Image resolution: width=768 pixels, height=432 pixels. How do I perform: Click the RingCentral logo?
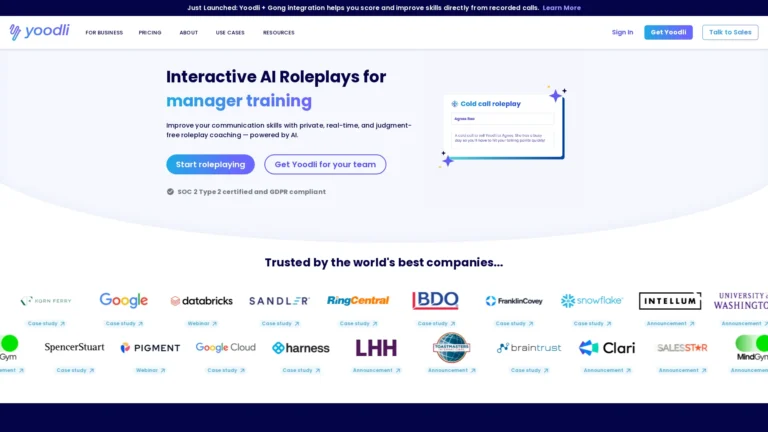358,301
